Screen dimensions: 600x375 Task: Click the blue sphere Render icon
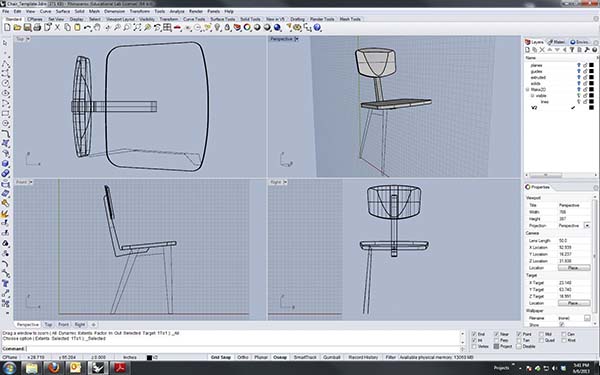pos(277,28)
